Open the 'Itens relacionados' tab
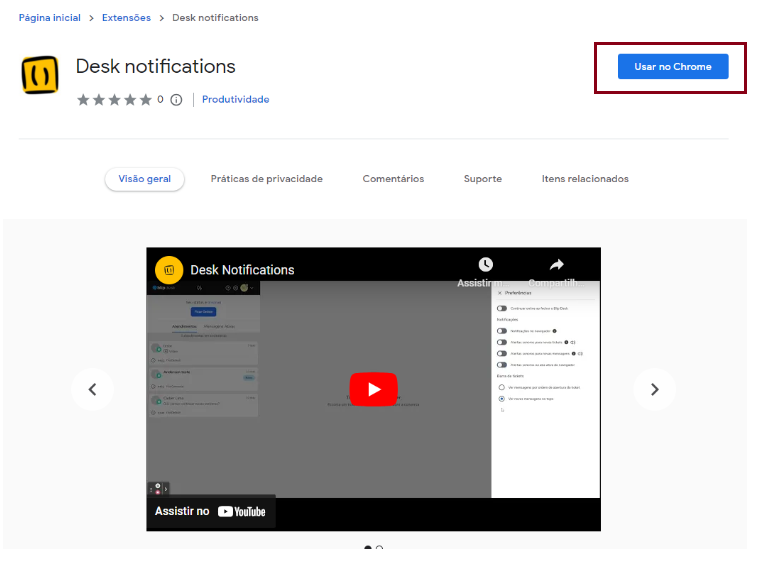The image size is (765, 573). [585, 179]
